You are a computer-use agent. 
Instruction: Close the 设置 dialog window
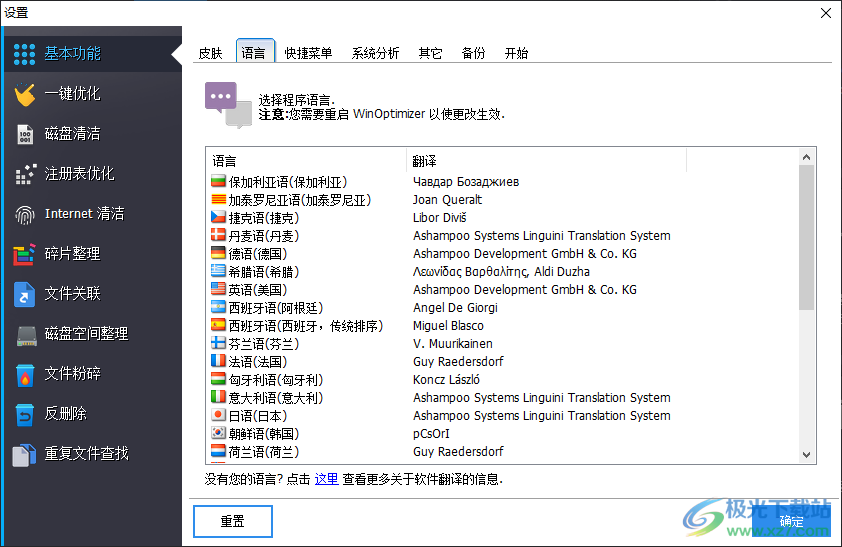pyautogui.click(x=826, y=13)
